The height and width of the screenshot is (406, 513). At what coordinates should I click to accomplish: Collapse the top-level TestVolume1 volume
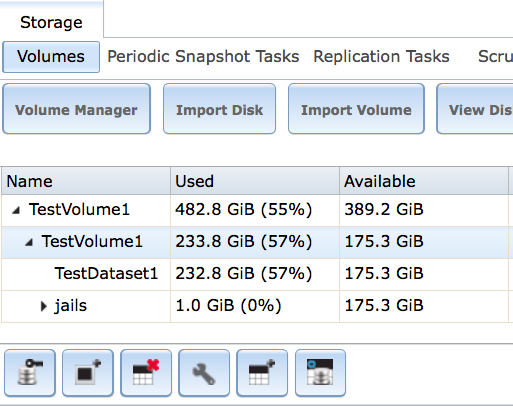point(16,210)
